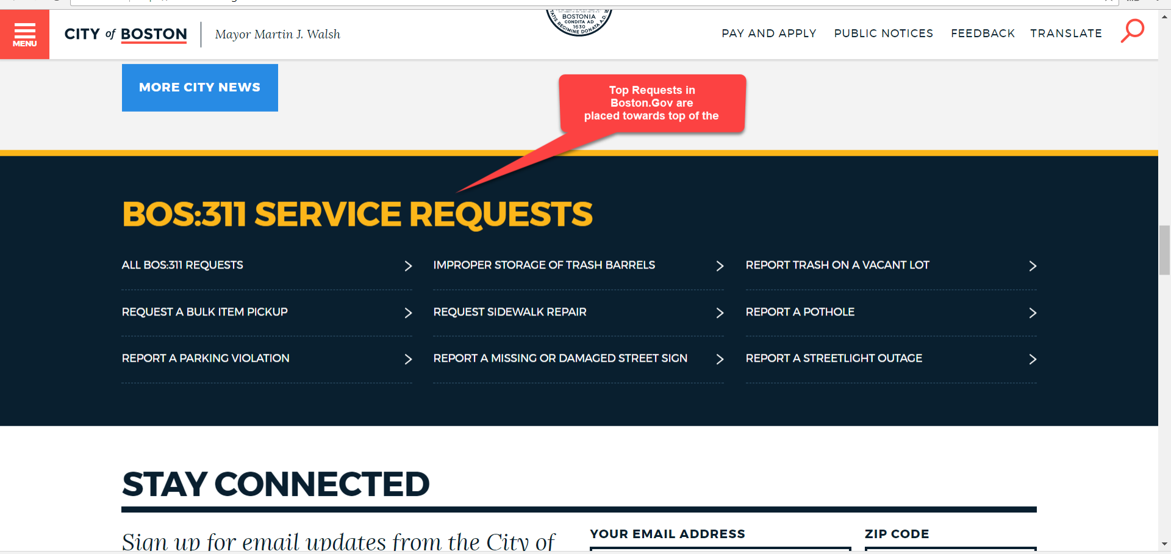This screenshot has width=1171, height=554.
Task: Click the search magnifier icon
Action: coord(1132,31)
